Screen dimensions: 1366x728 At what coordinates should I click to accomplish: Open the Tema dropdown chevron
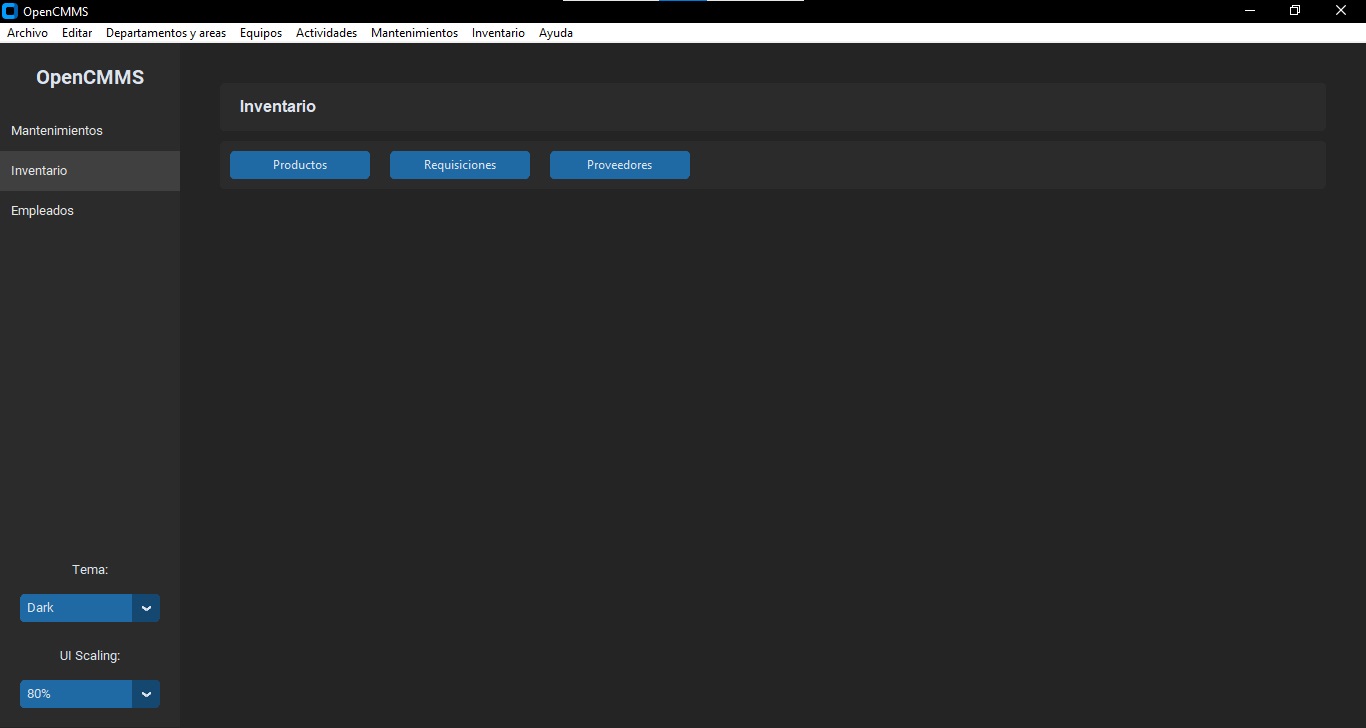pyautogui.click(x=146, y=607)
